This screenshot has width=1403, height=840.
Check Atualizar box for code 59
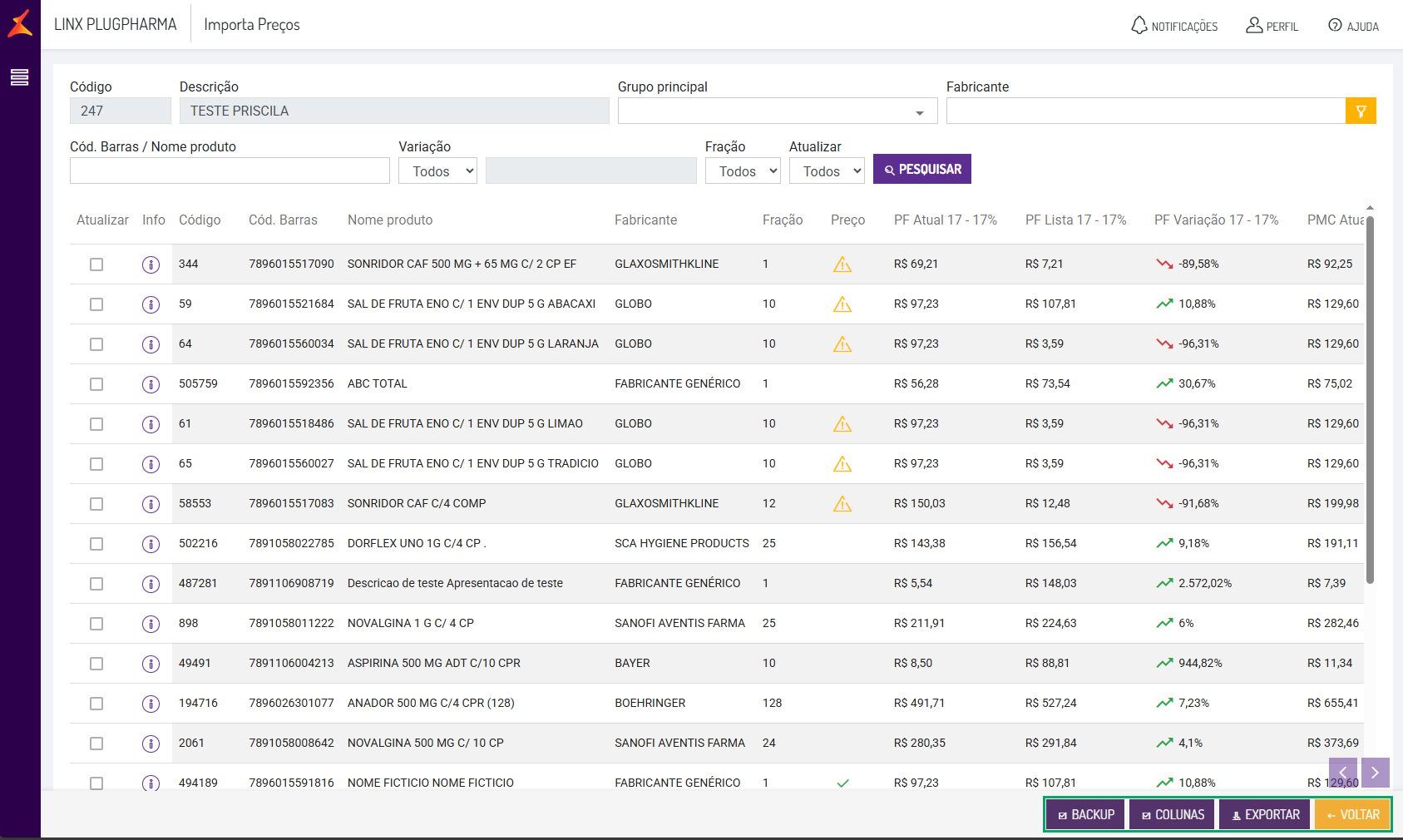coord(96,304)
